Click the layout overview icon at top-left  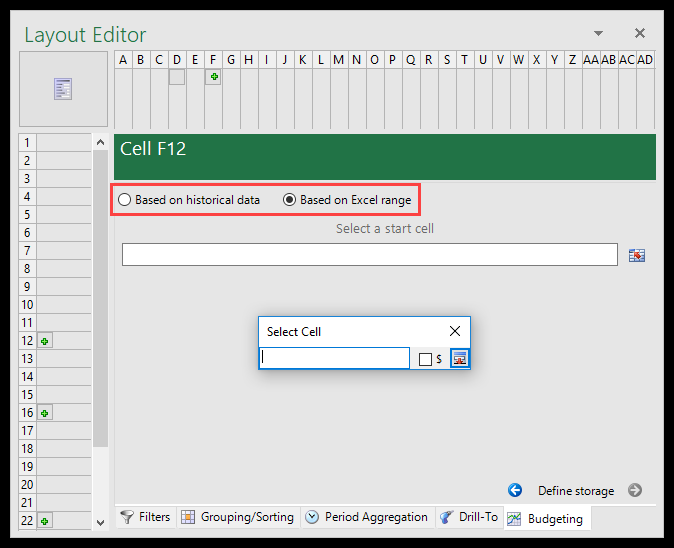tap(63, 89)
